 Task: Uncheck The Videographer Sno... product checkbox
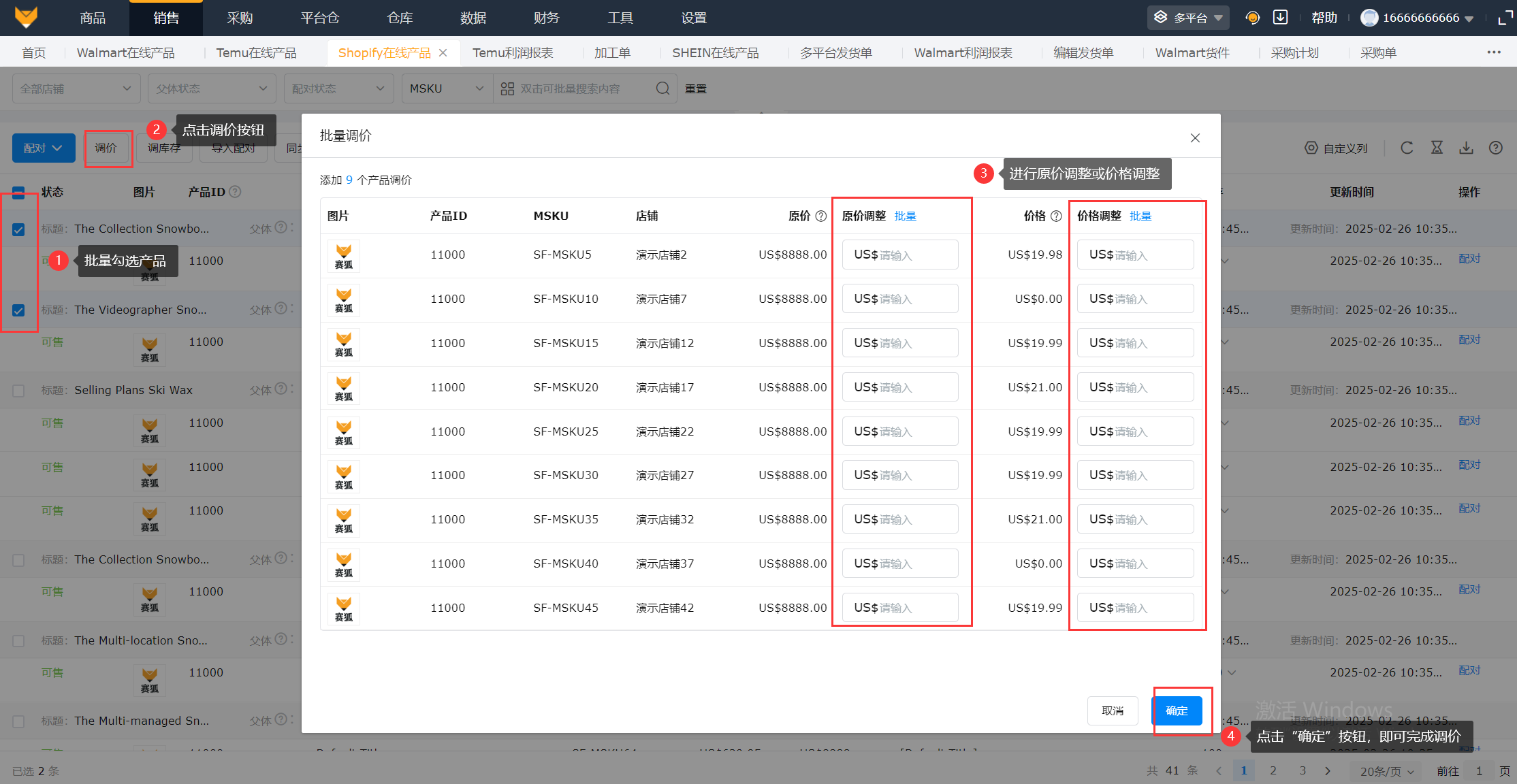click(x=18, y=310)
